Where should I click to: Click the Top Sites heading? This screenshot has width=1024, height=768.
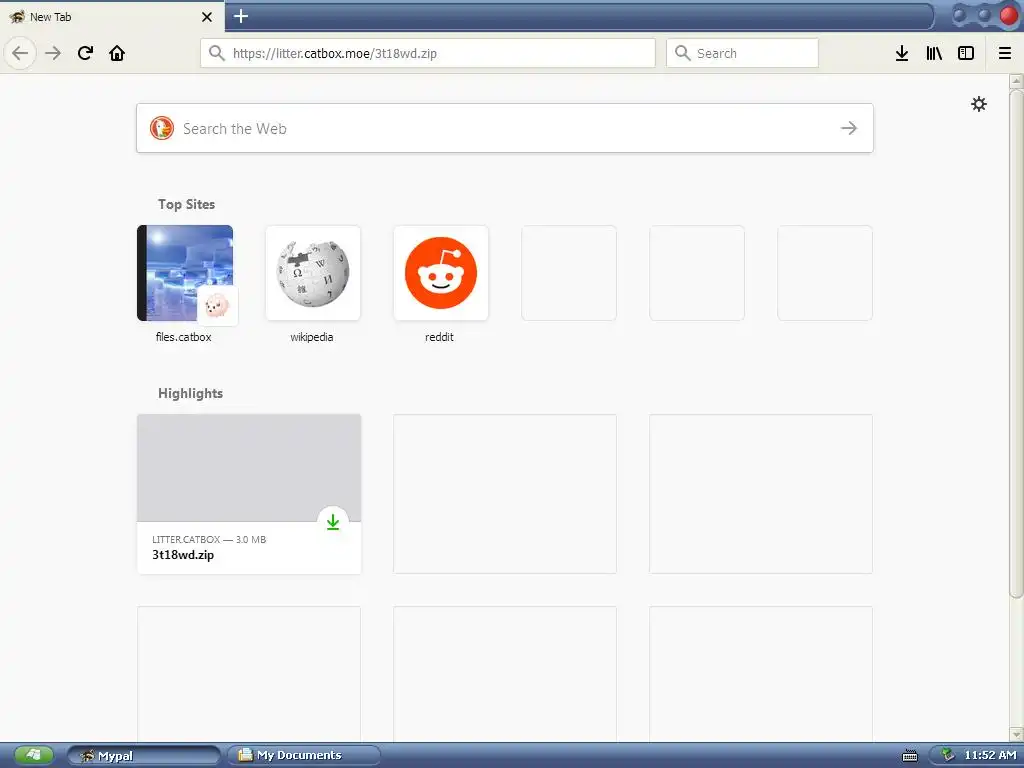[x=186, y=204]
